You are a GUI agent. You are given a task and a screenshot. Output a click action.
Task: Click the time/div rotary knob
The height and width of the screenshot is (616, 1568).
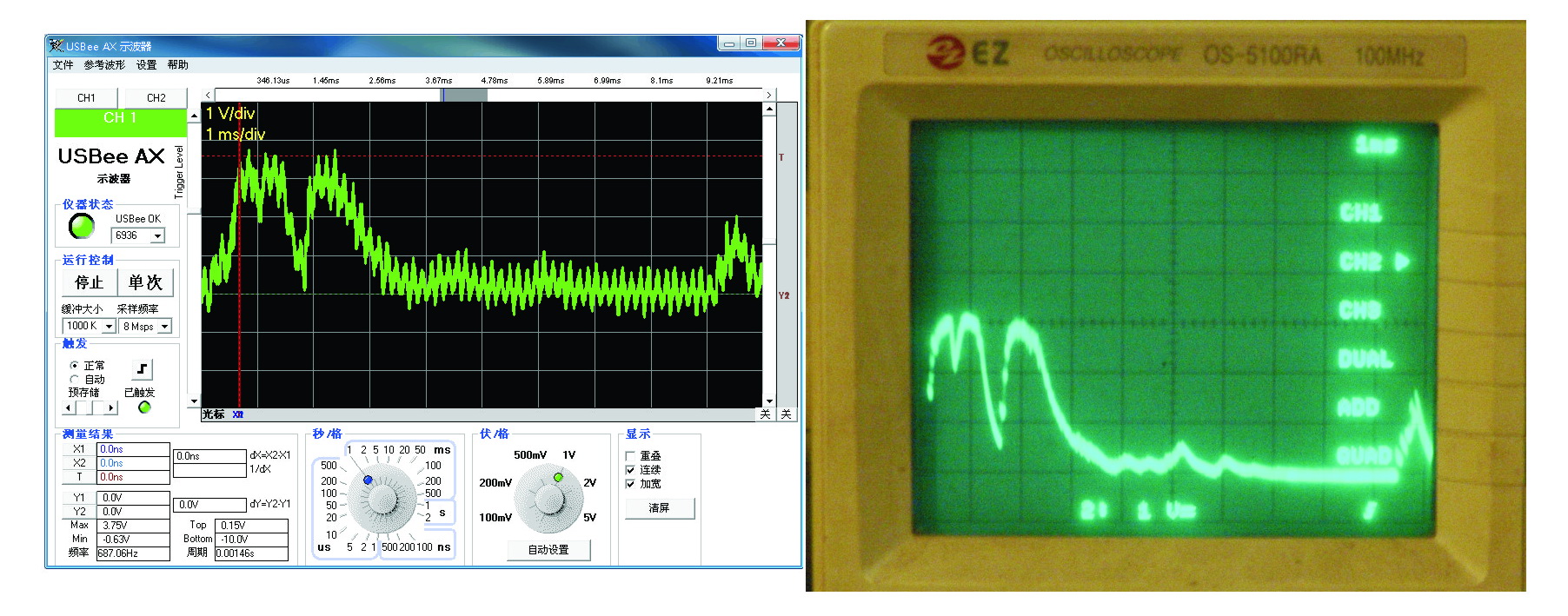[382, 499]
